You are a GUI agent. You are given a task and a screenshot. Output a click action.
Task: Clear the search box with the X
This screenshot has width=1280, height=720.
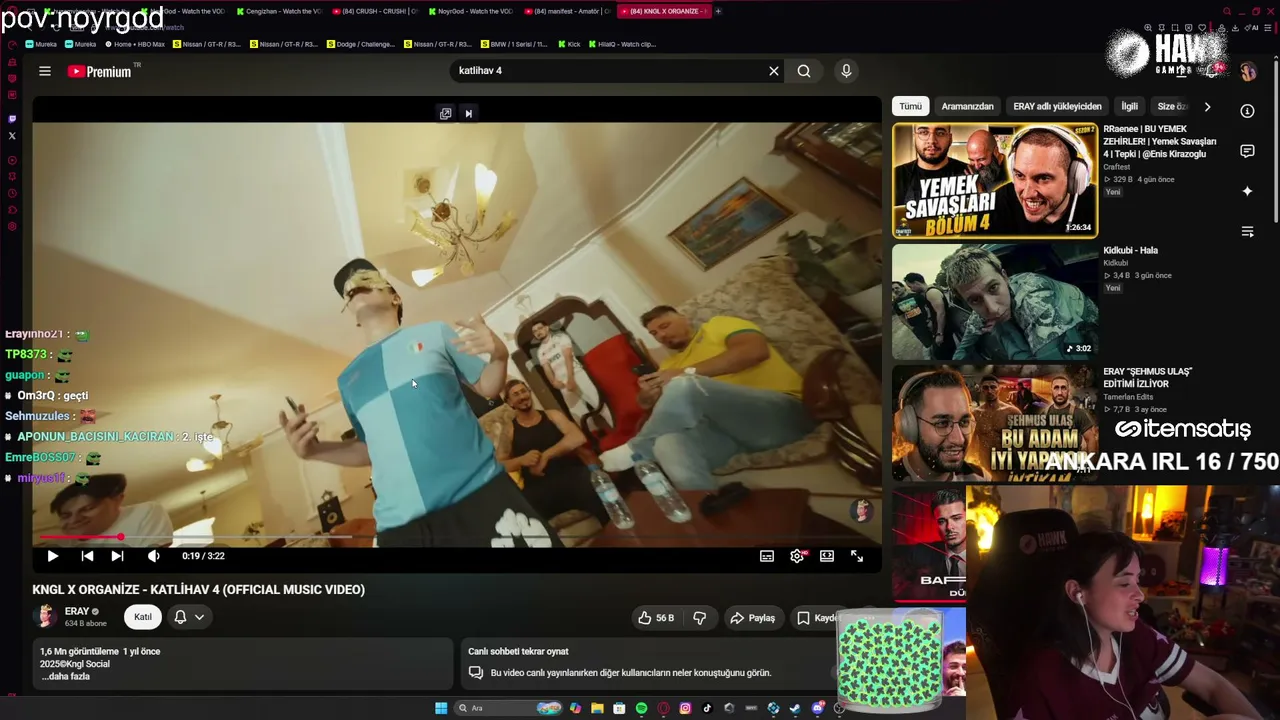[x=773, y=71]
